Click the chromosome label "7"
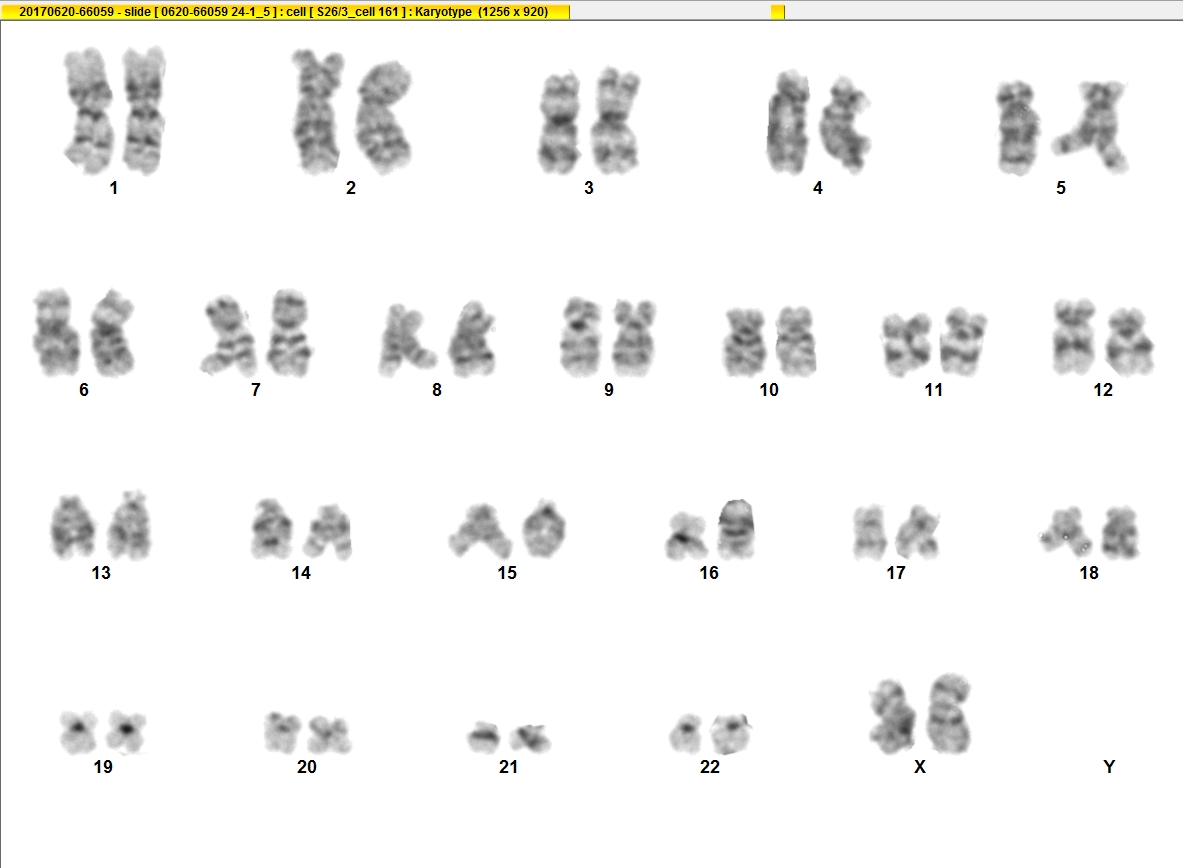This screenshot has width=1183, height=868. coord(256,390)
